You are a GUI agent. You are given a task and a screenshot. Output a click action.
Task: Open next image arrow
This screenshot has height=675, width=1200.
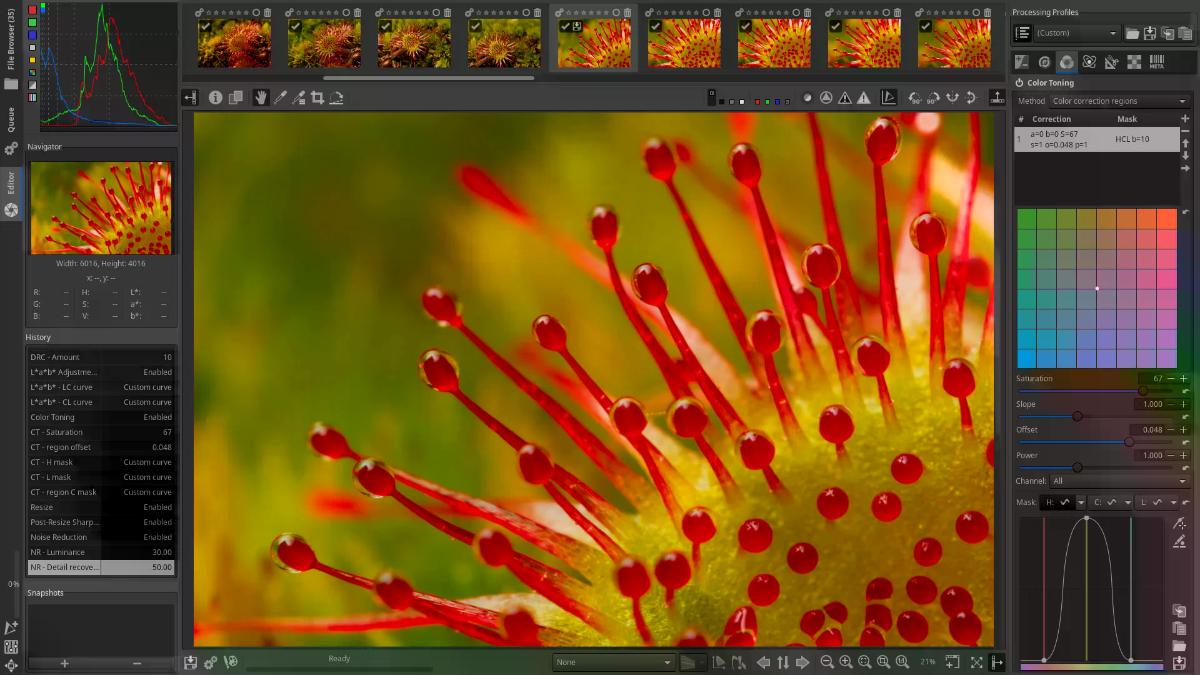[x=802, y=662]
